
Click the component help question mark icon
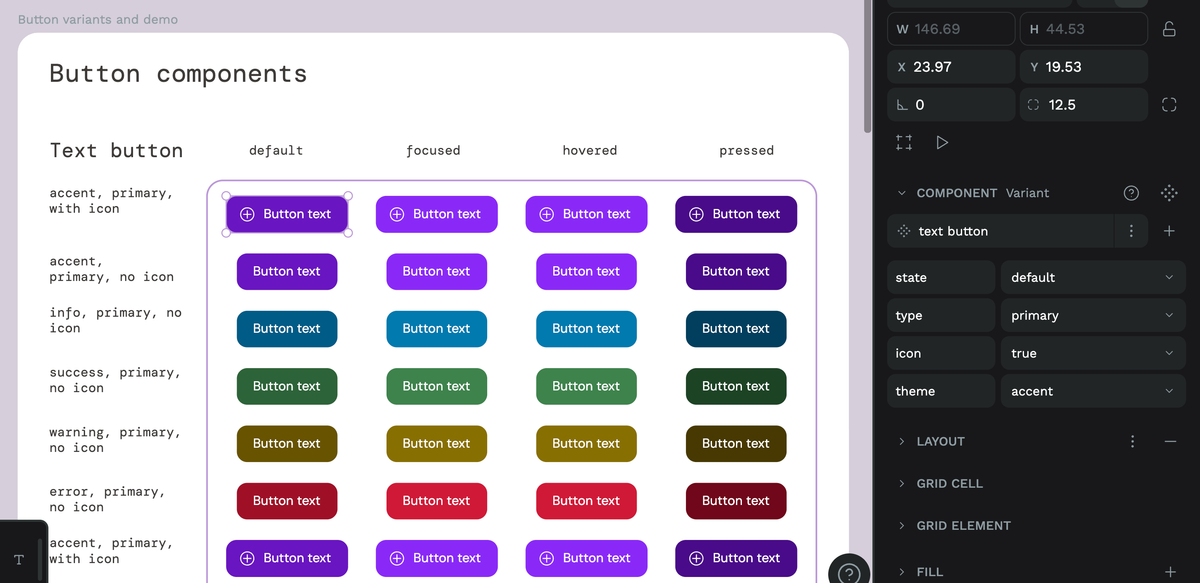tap(1130, 193)
